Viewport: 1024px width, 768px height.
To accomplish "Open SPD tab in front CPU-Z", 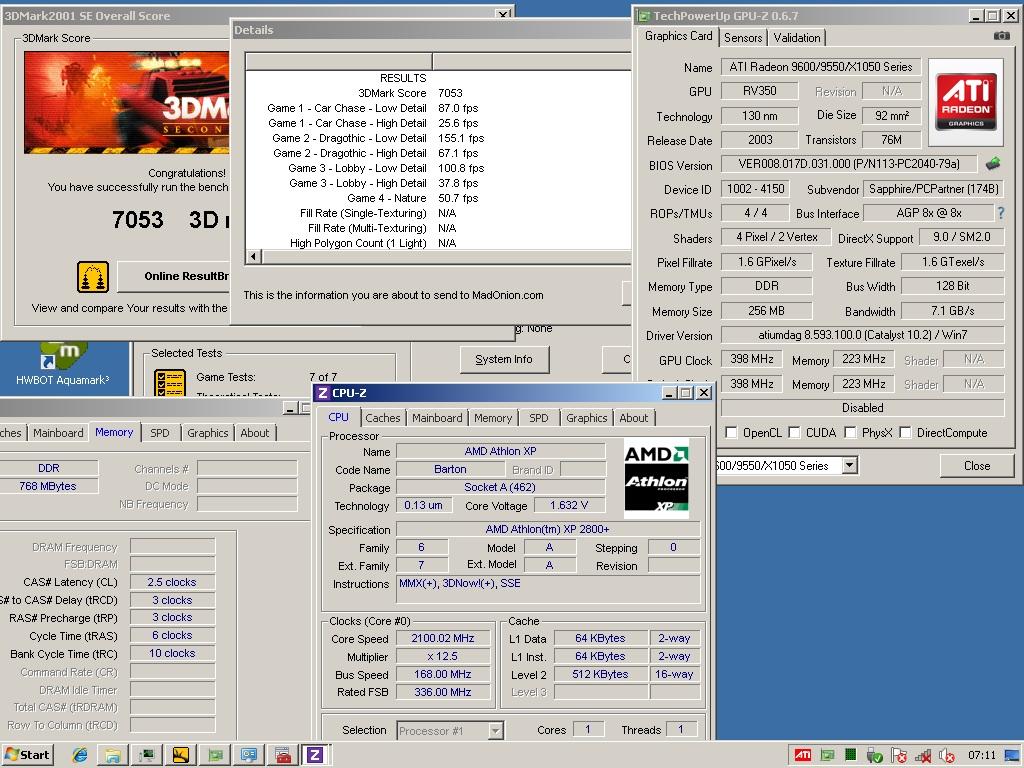I will coord(539,418).
